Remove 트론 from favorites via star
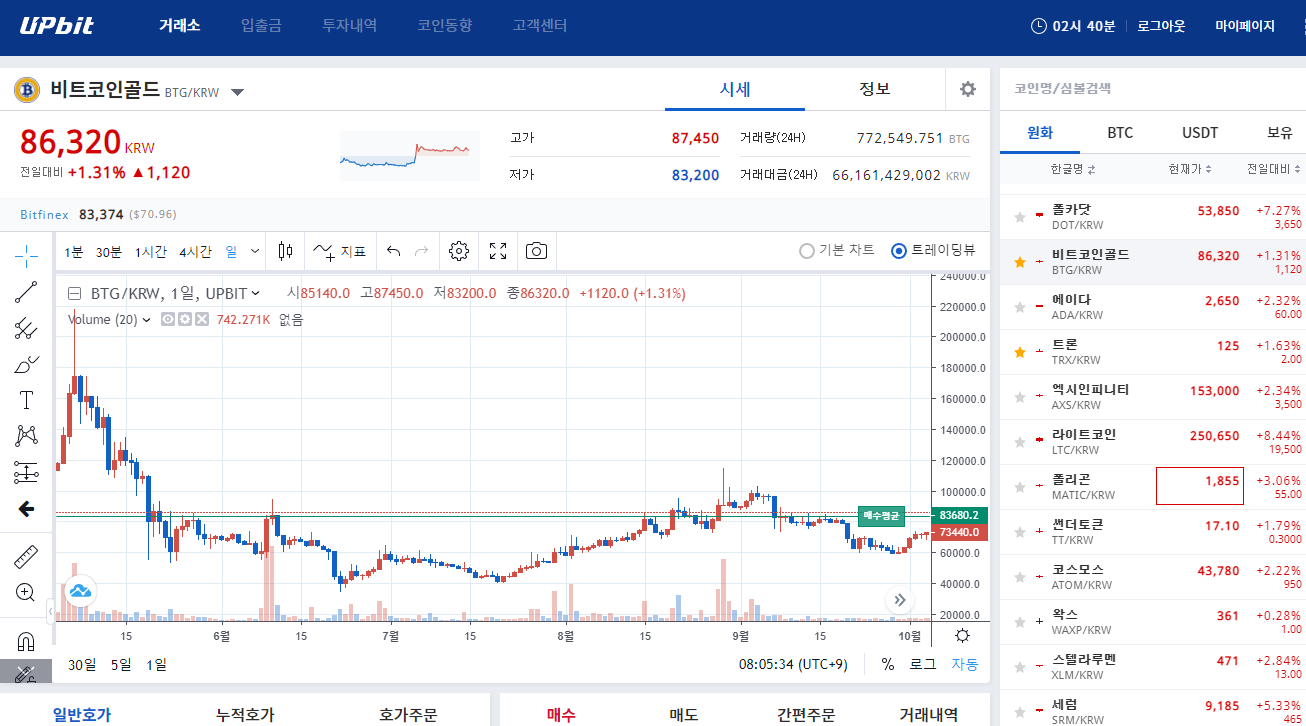1306x726 pixels. 1020,352
